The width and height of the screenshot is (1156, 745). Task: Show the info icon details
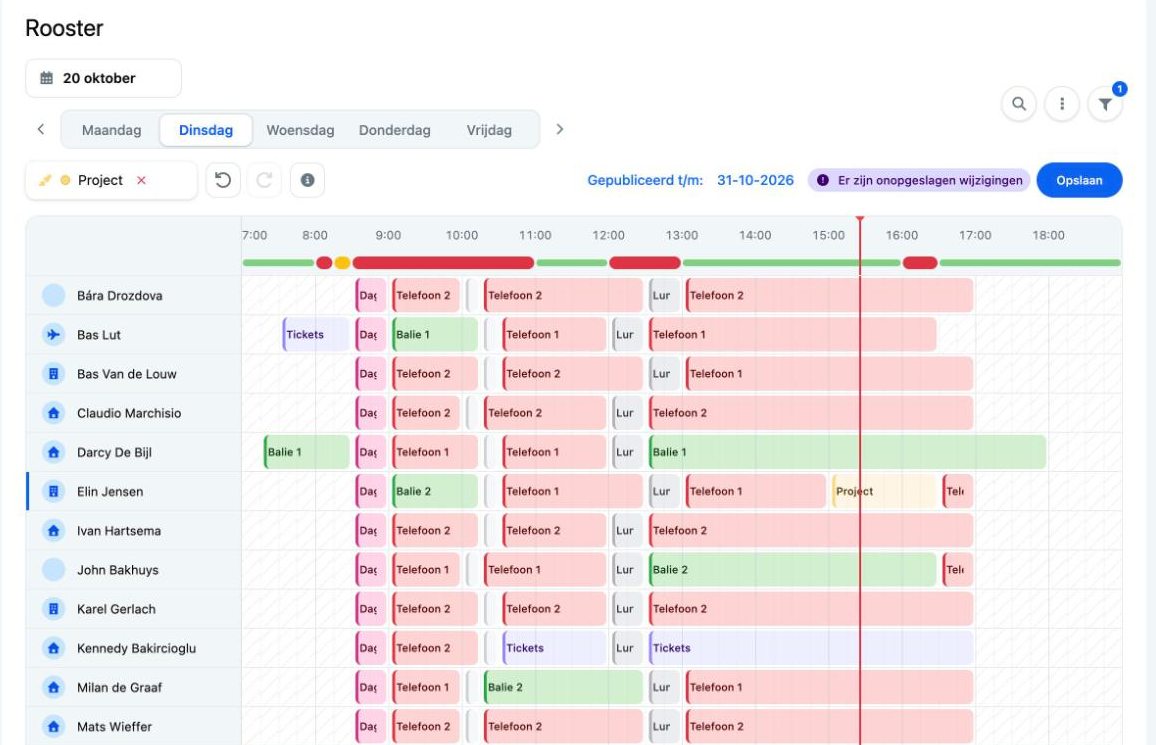[307, 181]
